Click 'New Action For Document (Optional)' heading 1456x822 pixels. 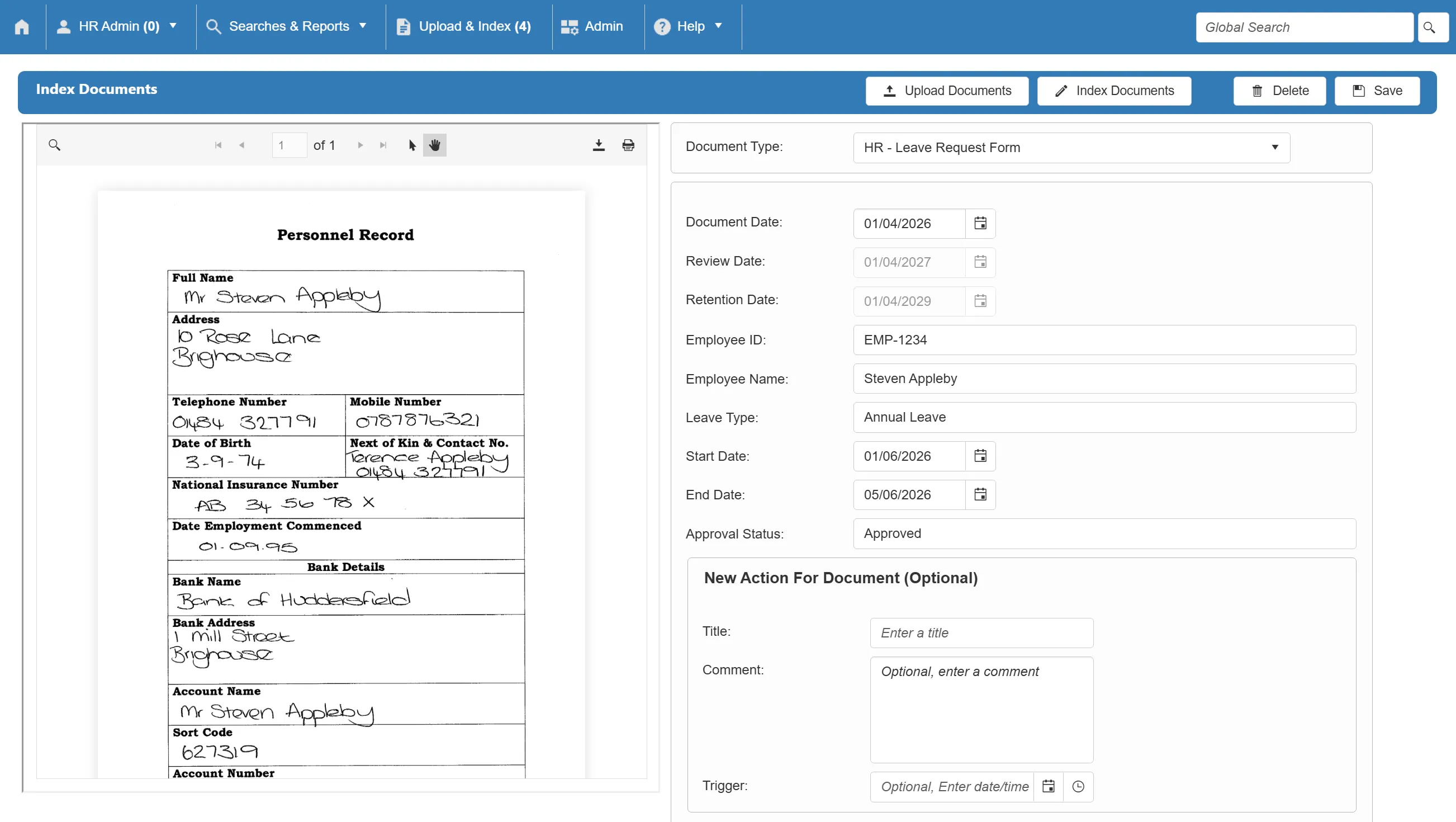coord(841,578)
